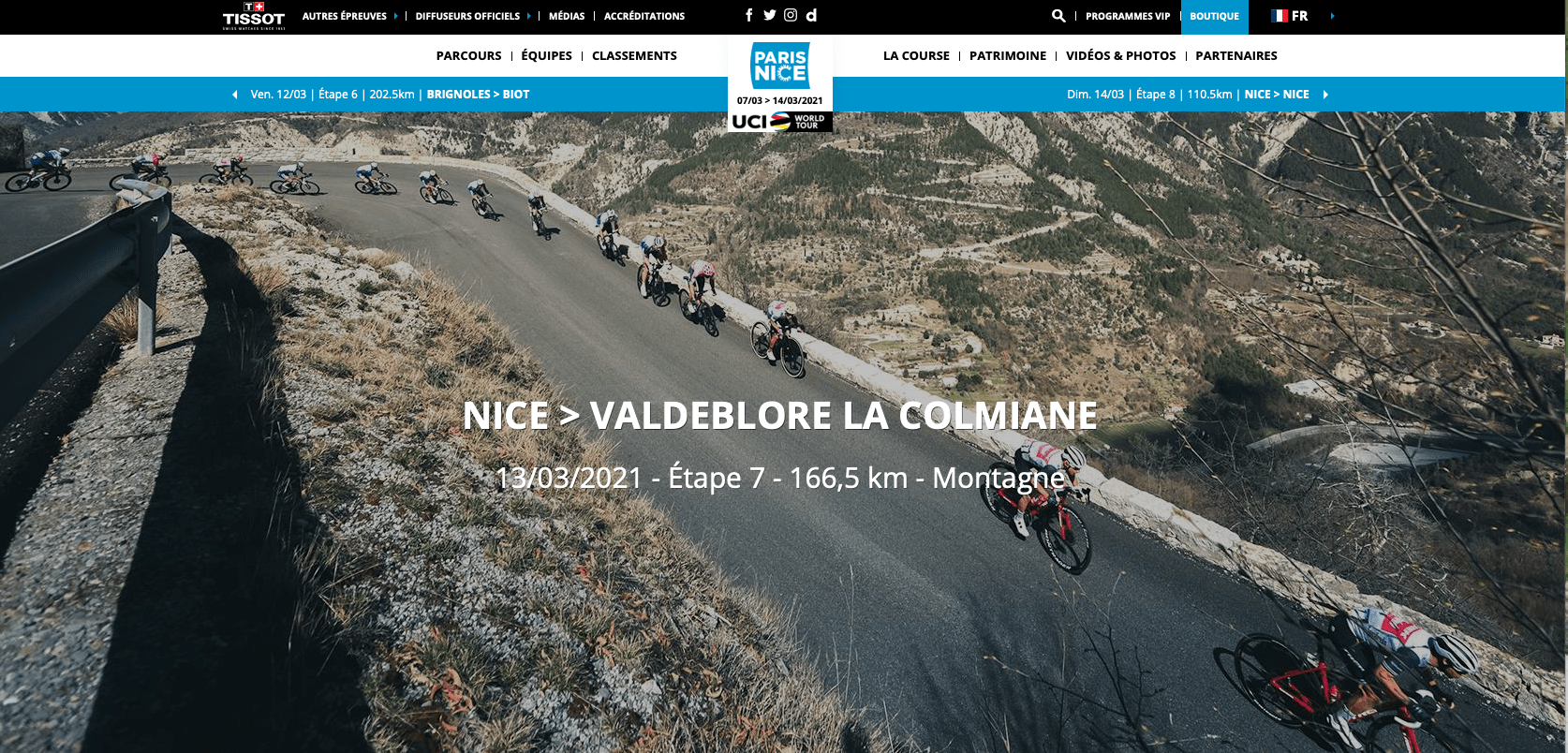The image size is (1568, 753).
Task: Click the UCI World Tour logo
Action: 779,122
